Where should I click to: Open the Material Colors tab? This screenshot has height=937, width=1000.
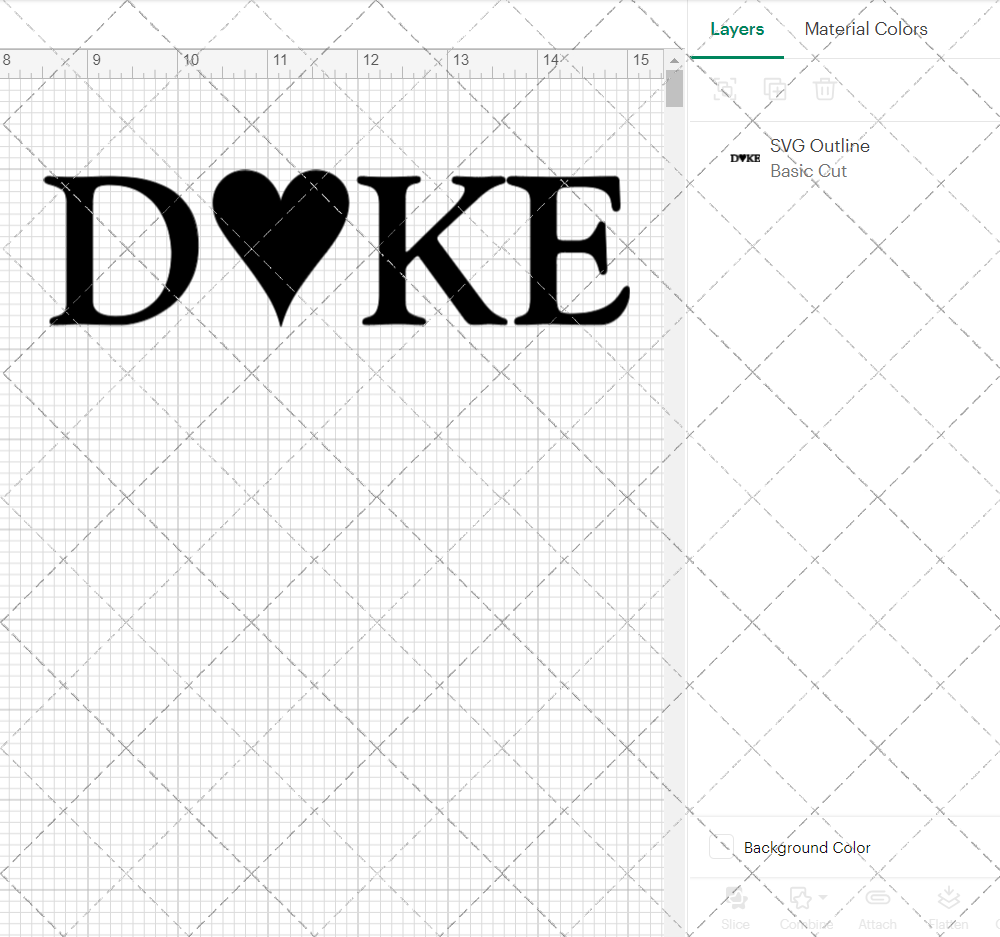point(865,29)
